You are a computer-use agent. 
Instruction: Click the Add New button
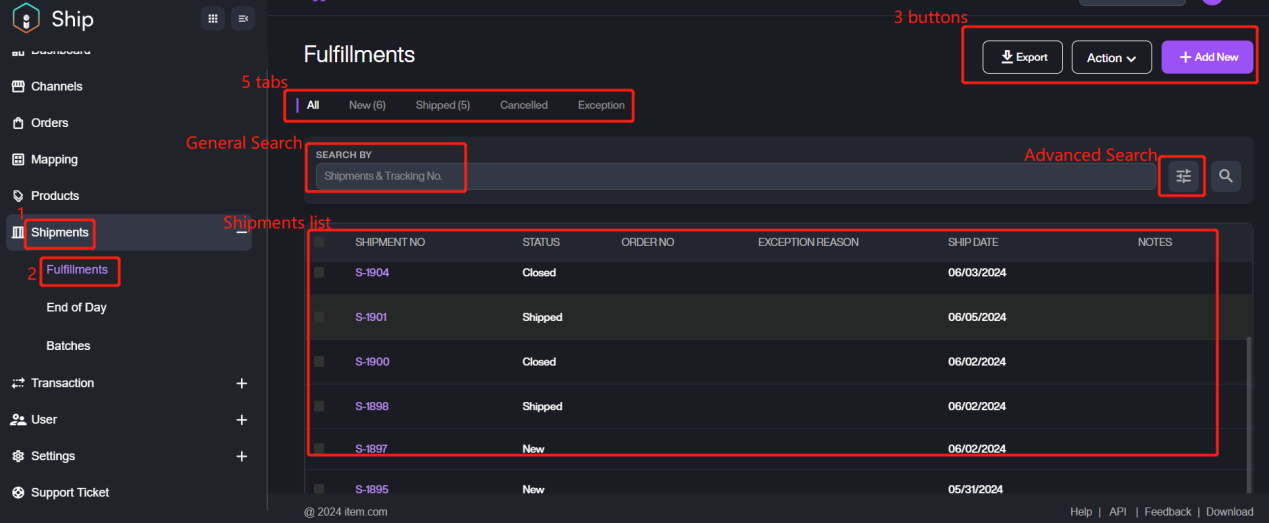click(x=1208, y=57)
